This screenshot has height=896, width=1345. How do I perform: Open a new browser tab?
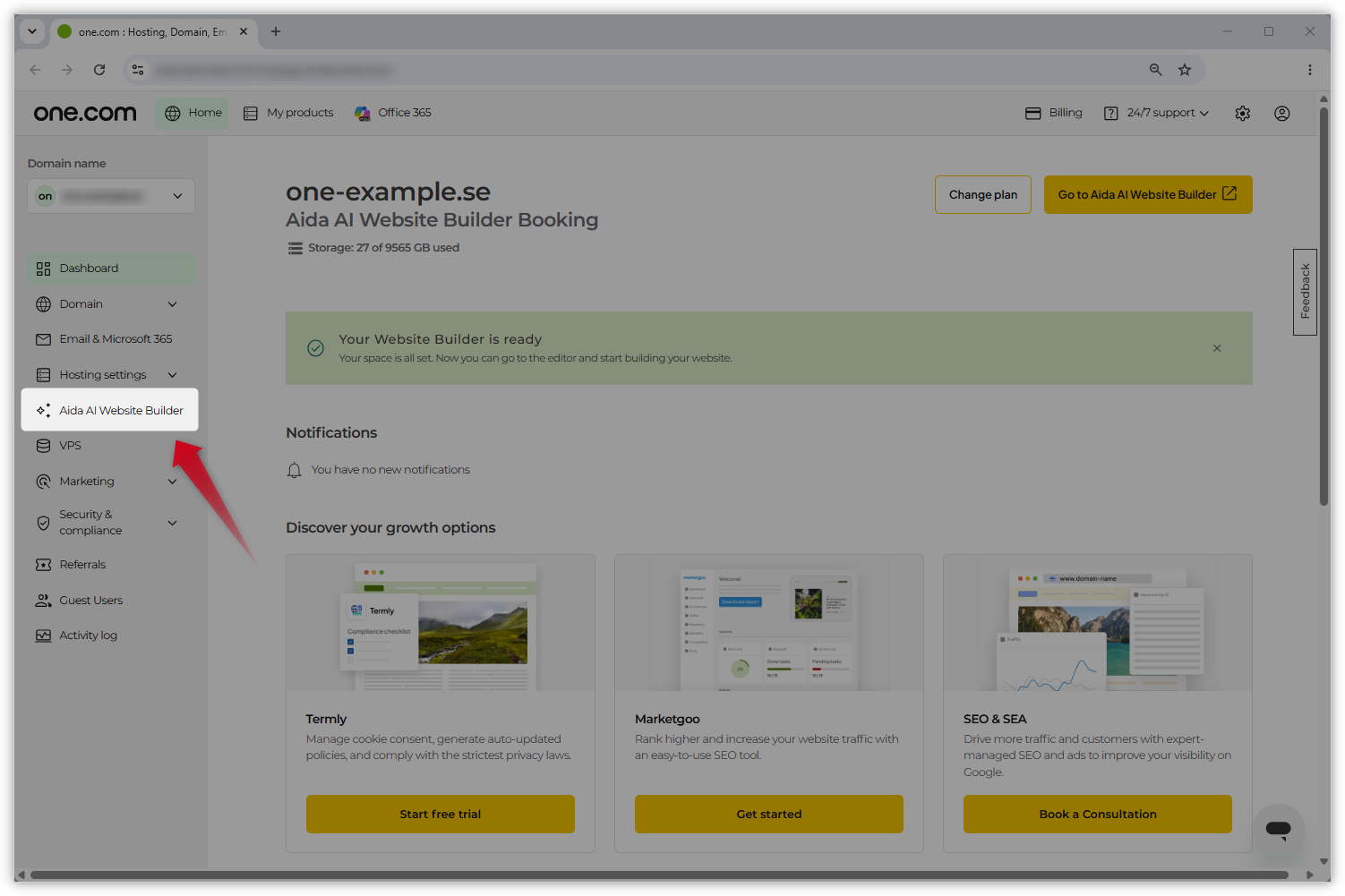[x=276, y=31]
